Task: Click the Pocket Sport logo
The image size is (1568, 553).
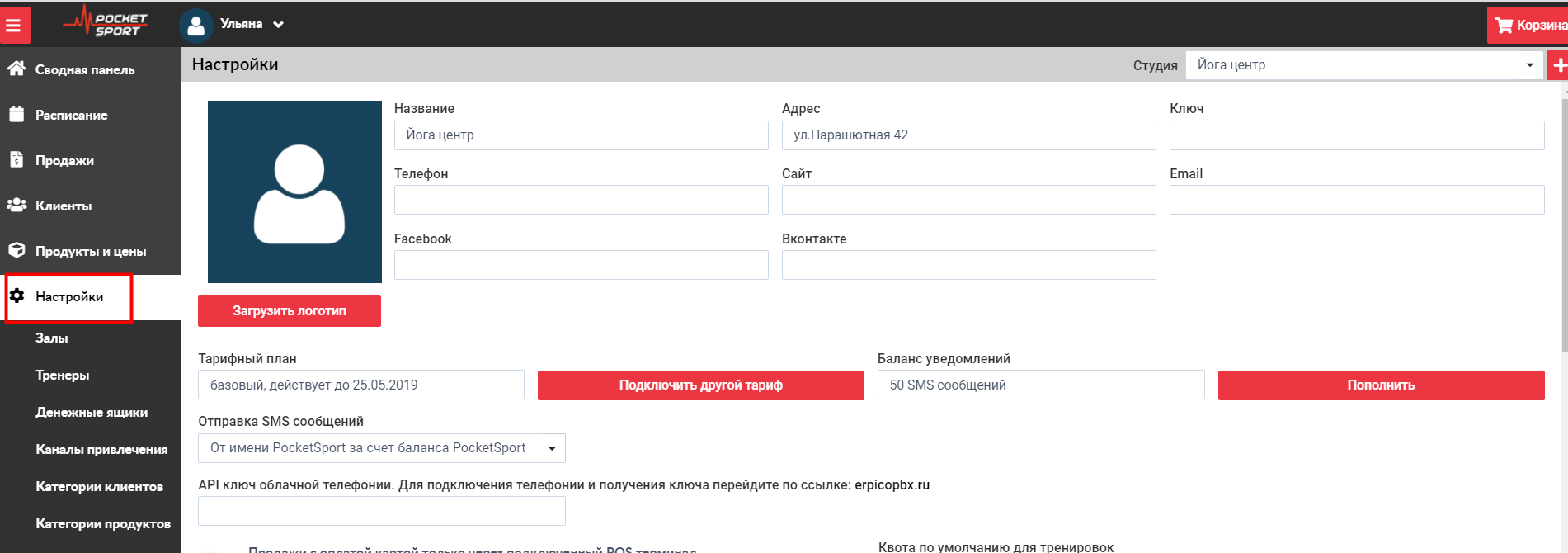Action: (x=106, y=23)
